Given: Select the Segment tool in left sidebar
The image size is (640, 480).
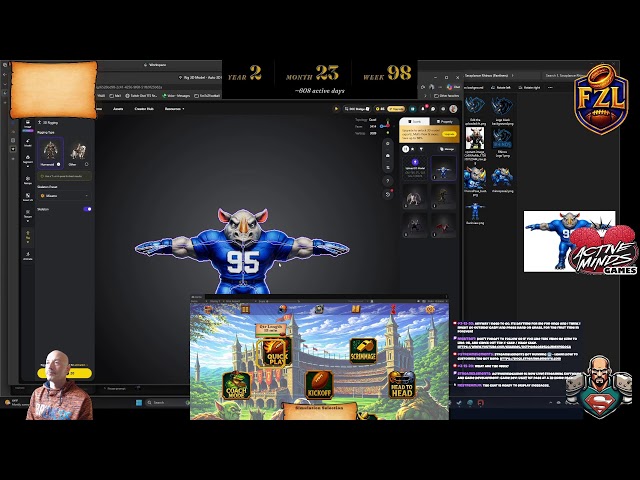Looking at the screenshot, I should [x=28, y=160].
